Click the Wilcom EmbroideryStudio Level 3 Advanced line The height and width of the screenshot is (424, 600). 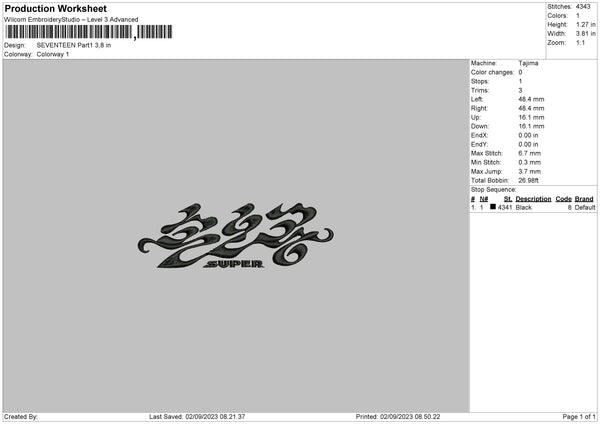click(71, 20)
